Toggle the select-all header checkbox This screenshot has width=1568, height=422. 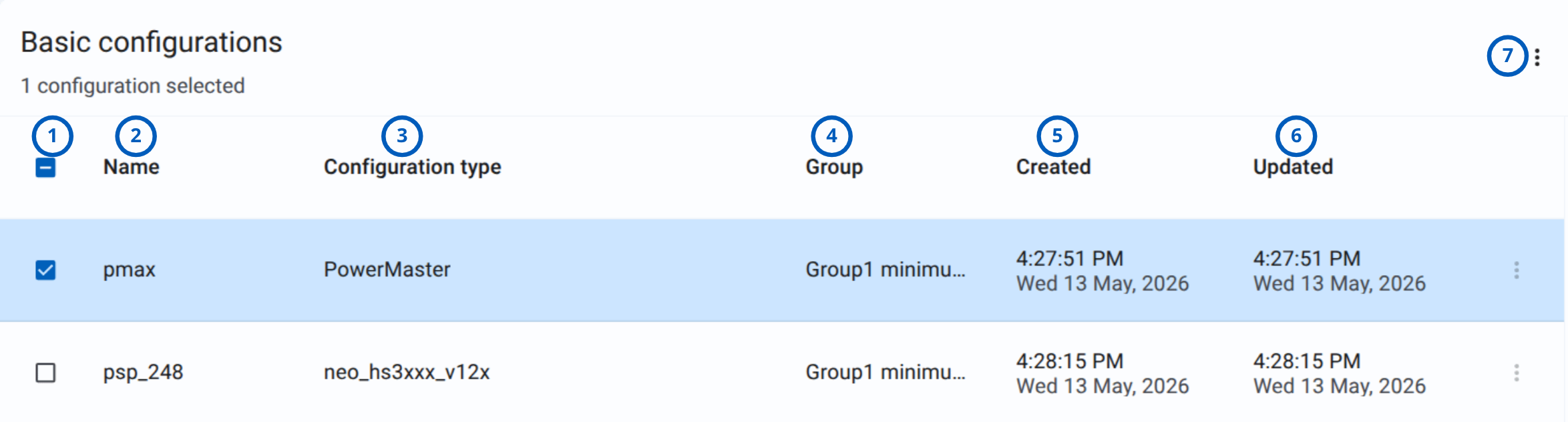(x=45, y=167)
